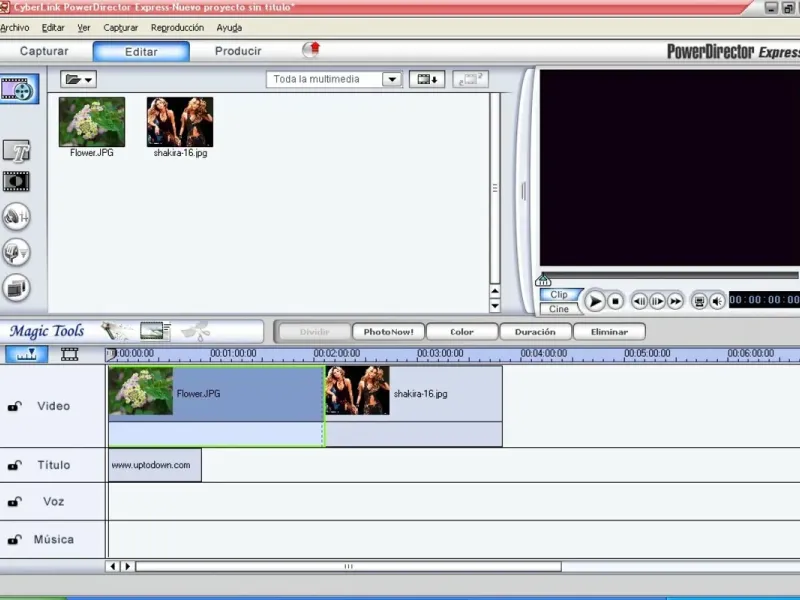The height and width of the screenshot is (600, 800).
Task: Switch to Timeline view icon
Action: point(27,354)
